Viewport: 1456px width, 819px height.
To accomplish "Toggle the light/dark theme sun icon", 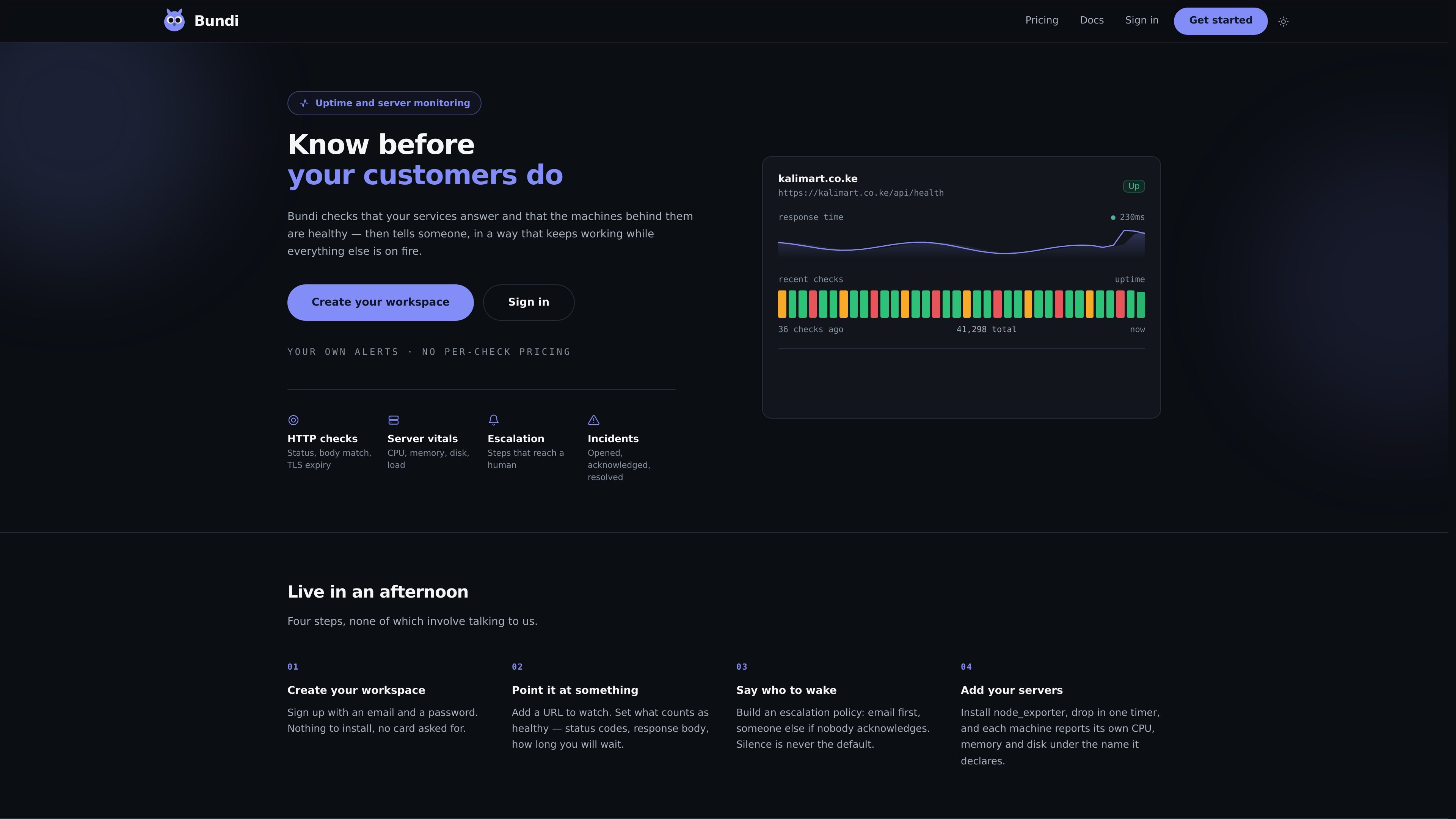I will 1283,22.
